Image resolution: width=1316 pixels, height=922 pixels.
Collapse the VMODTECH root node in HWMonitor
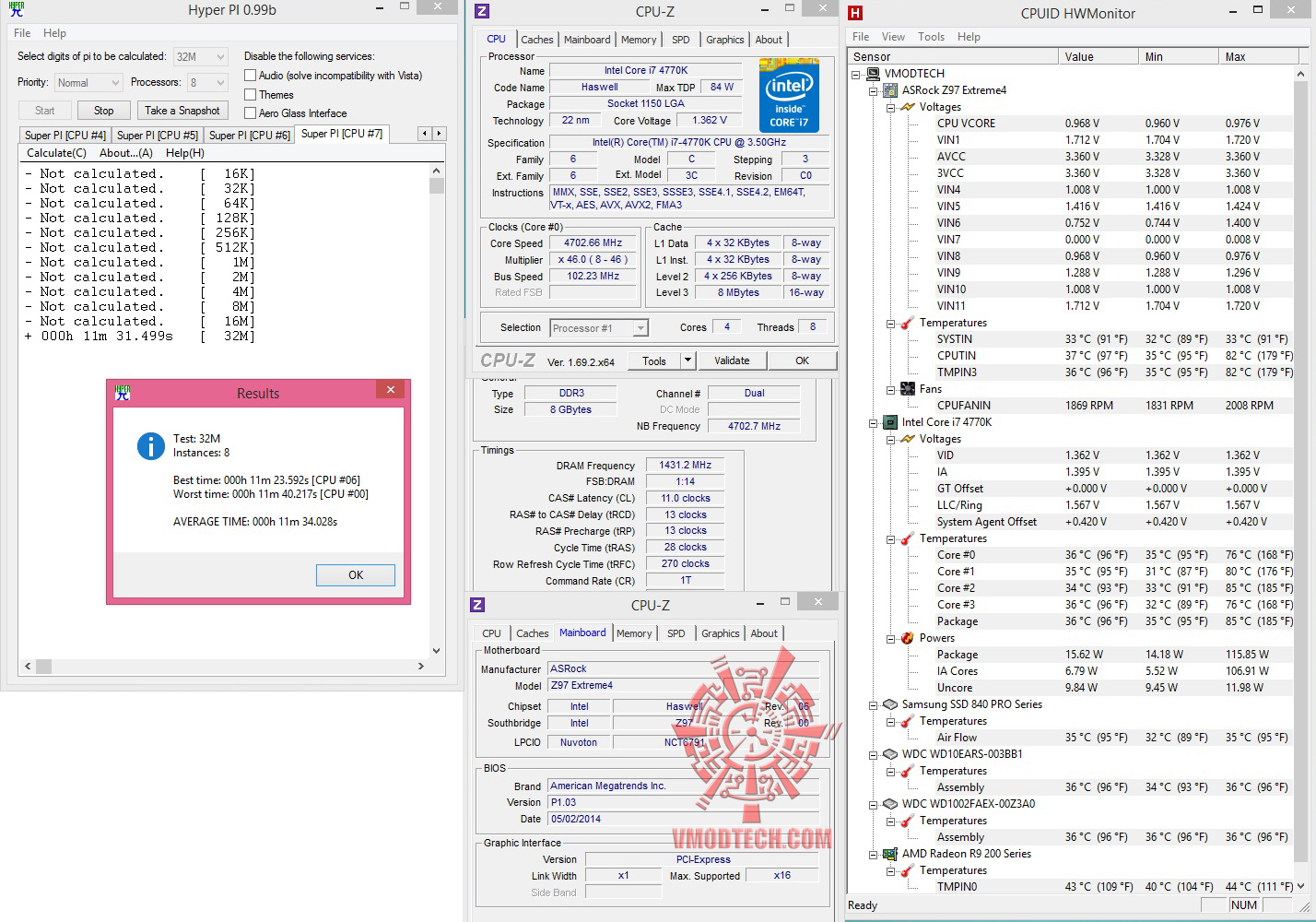tap(856, 74)
